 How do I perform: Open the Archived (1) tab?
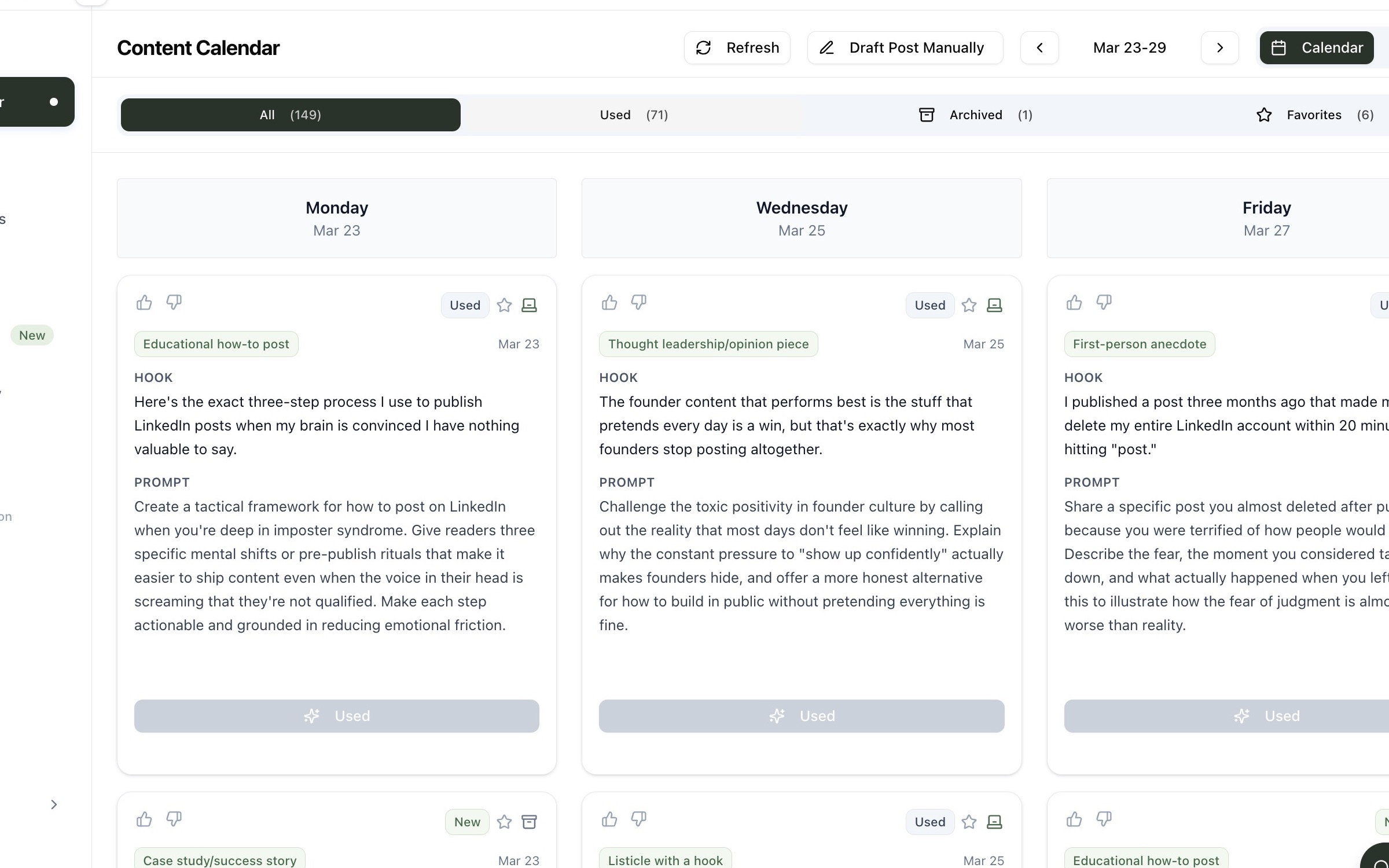pyautogui.click(x=976, y=115)
